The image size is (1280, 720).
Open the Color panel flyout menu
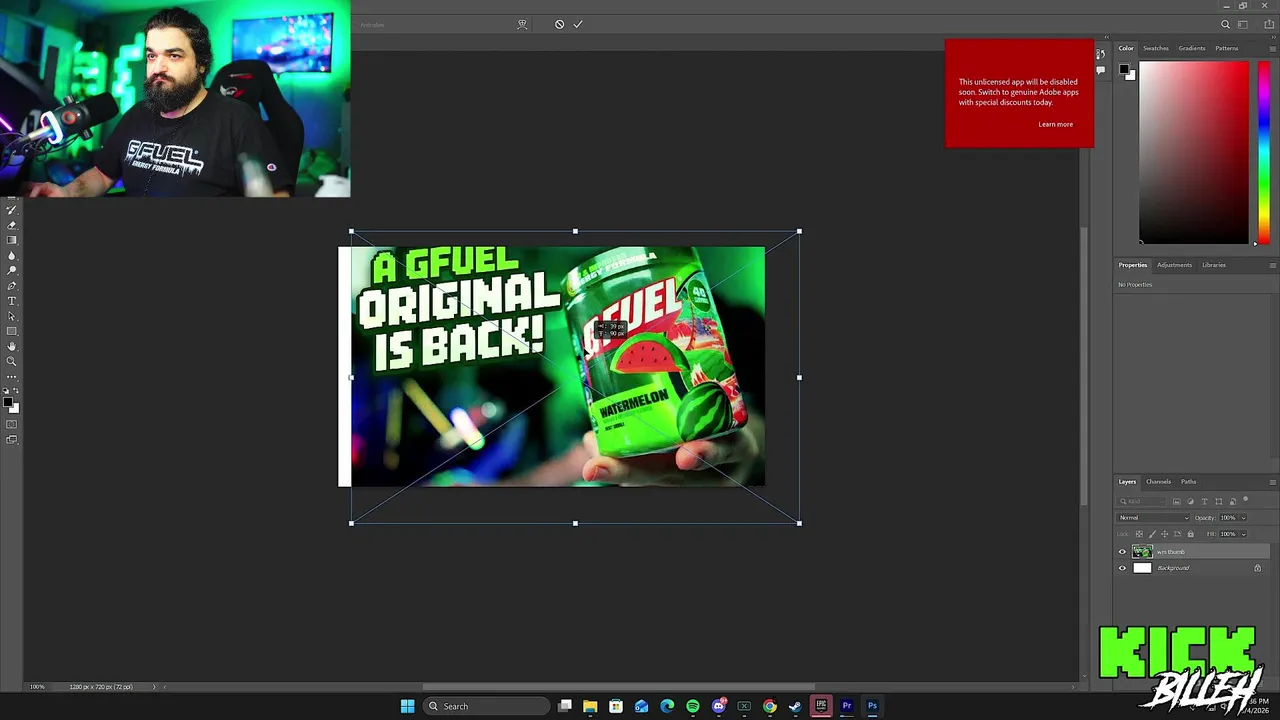(x=1272, y=48)
